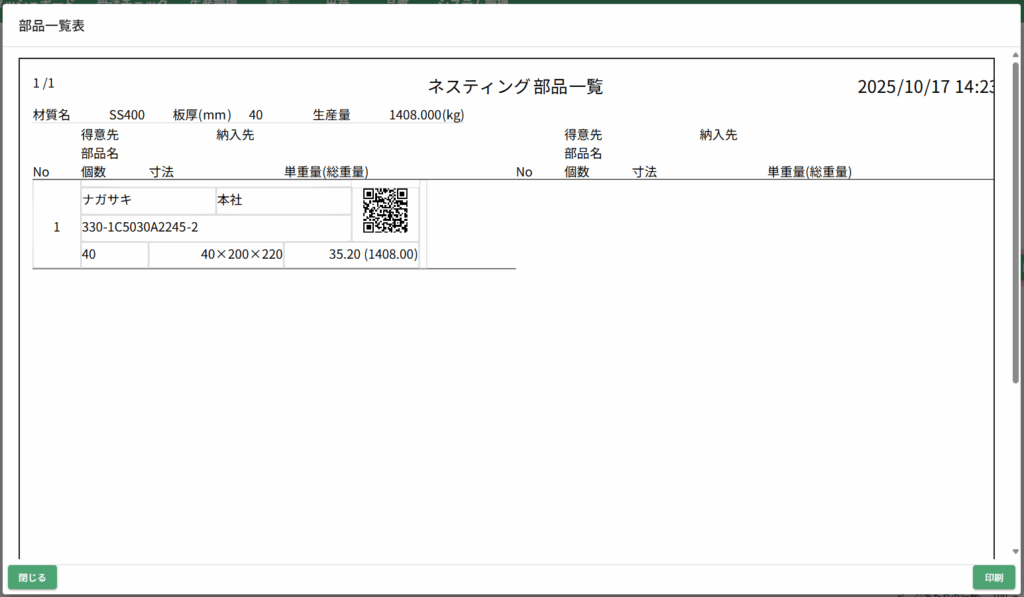Image resolution: width=1024 pixels, height=597 pixels.
Task: Click the SS400 material value
Action: pyautogui.click(x=127, y=115)
